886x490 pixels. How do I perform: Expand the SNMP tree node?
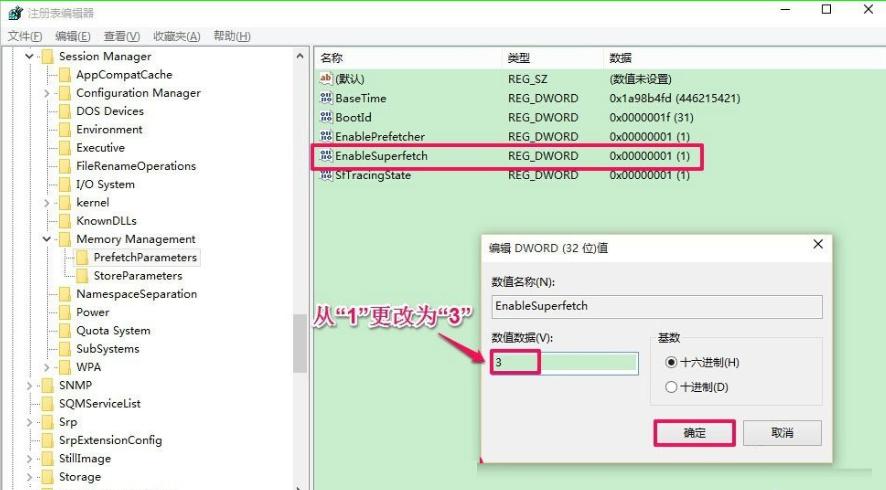[30, 385]
